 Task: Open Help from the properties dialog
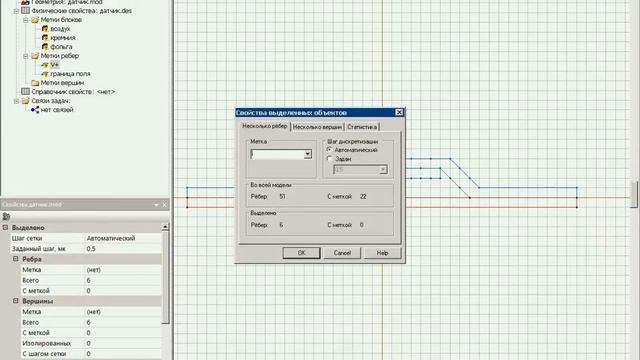pos(382,253)
